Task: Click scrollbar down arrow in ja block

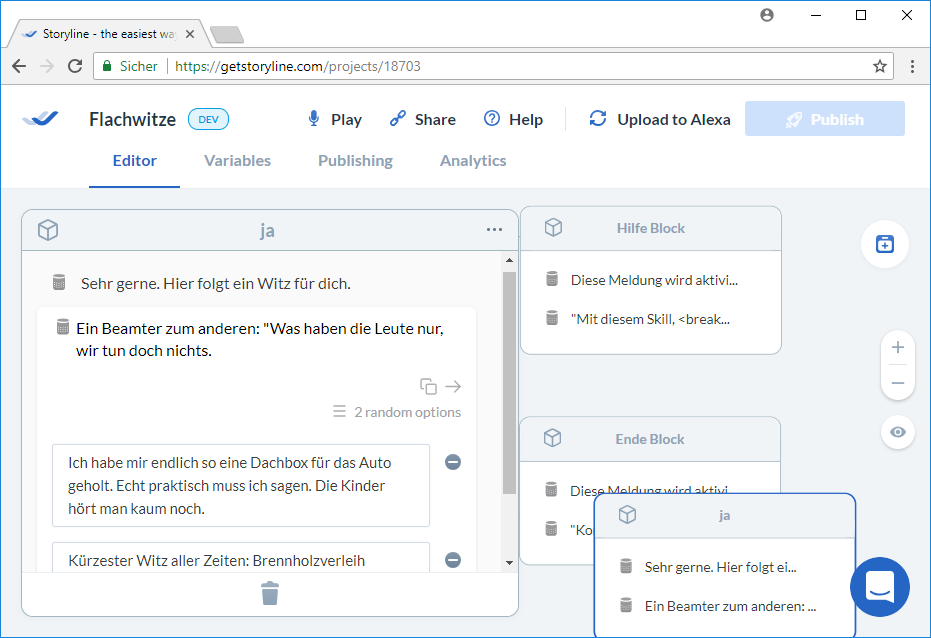Action: point(509,562)
